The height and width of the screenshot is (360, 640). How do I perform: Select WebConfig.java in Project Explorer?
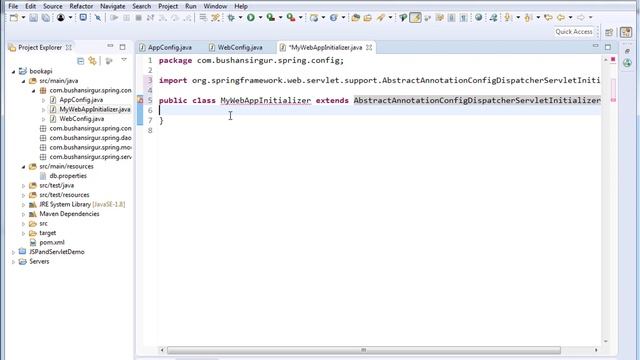coord(82,119)
